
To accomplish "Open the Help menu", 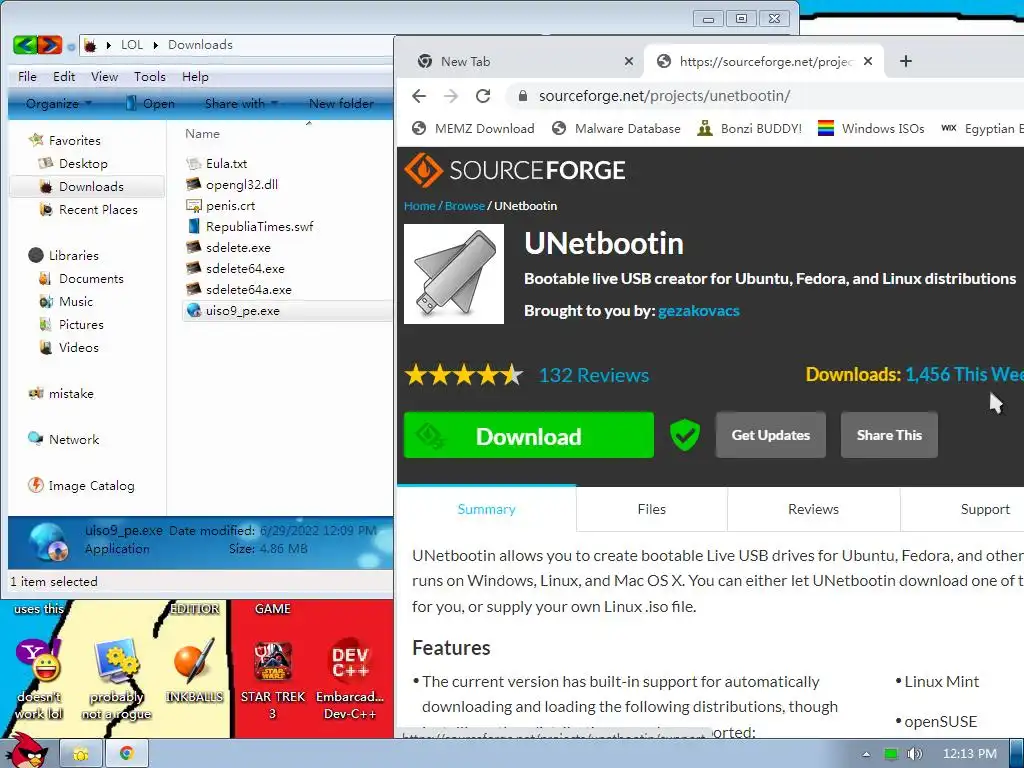I will pos(195,76).
